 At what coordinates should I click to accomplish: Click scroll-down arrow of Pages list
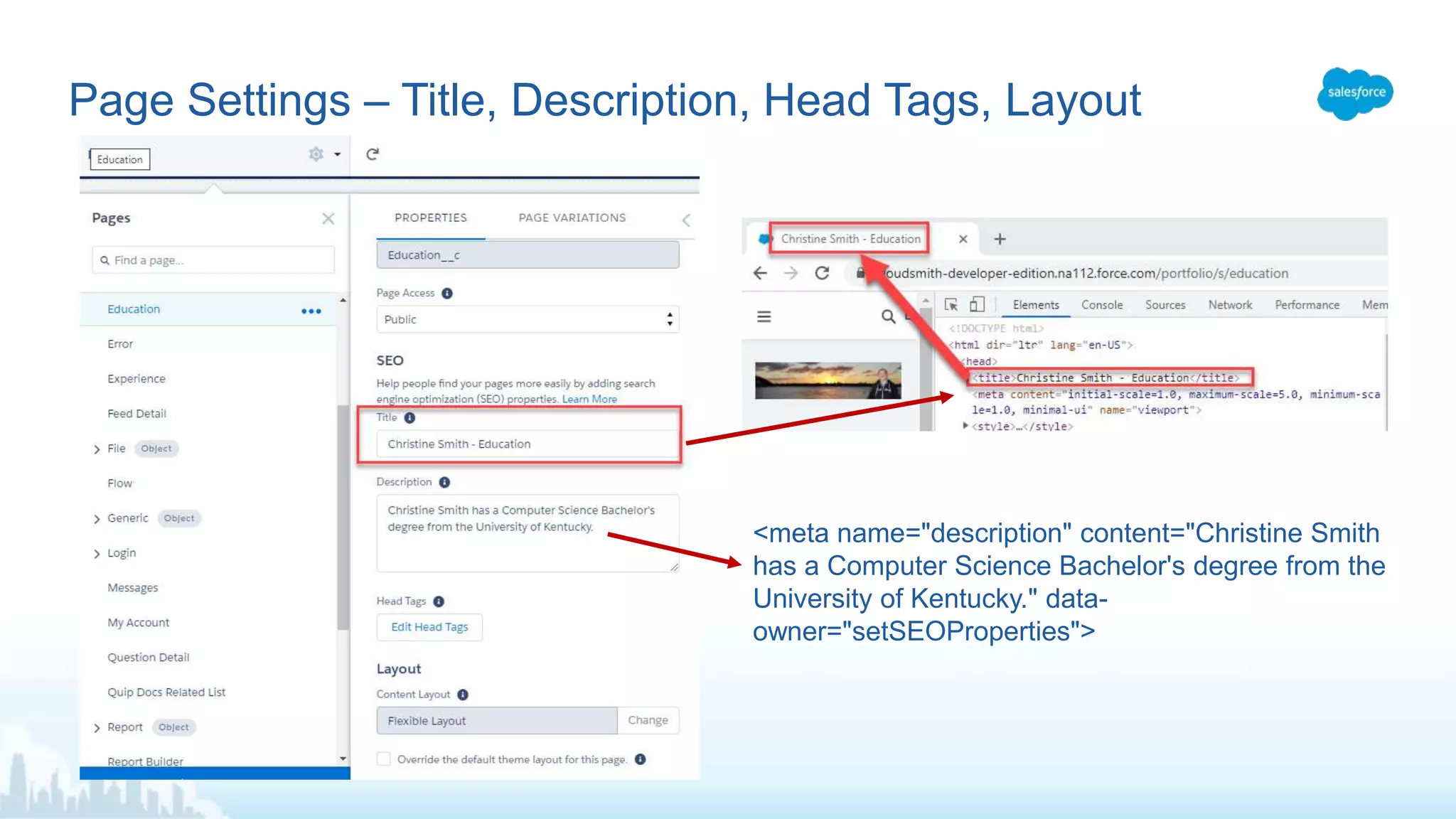point(343,759)
